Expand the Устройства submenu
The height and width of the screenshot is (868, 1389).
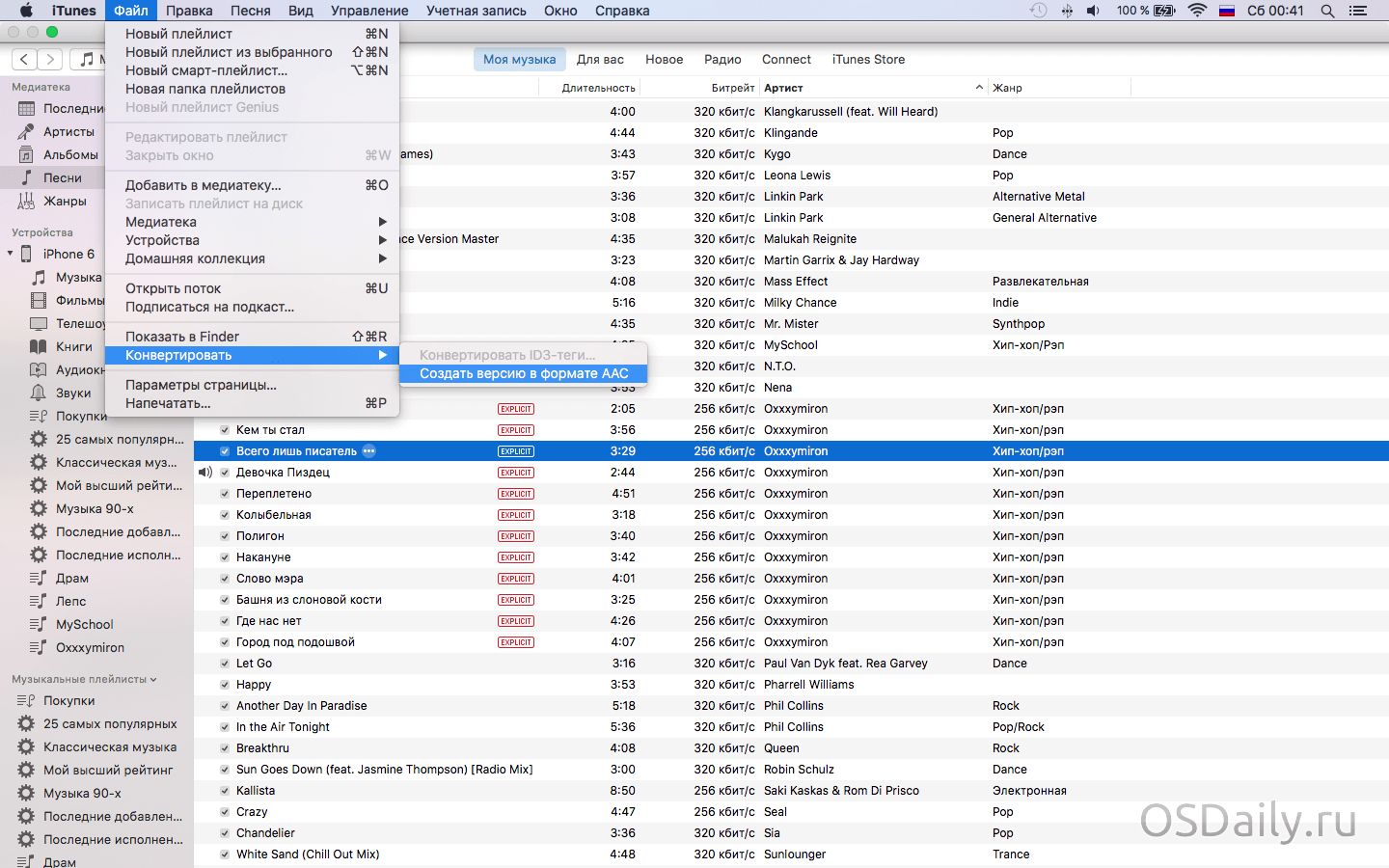383,240
